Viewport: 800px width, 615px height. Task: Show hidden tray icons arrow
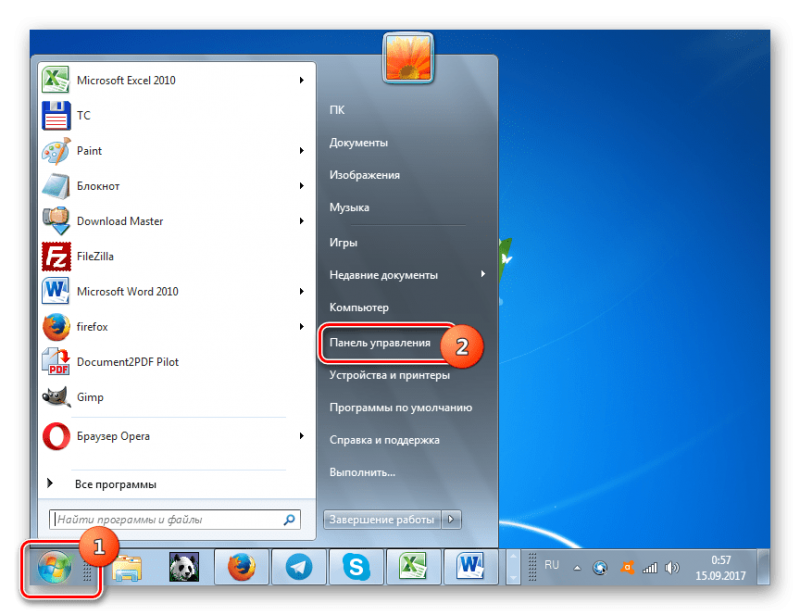577,568
